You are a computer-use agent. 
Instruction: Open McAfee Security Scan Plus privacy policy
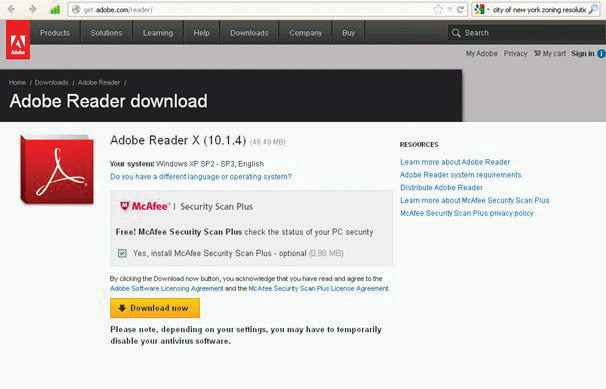pos(466,213)
